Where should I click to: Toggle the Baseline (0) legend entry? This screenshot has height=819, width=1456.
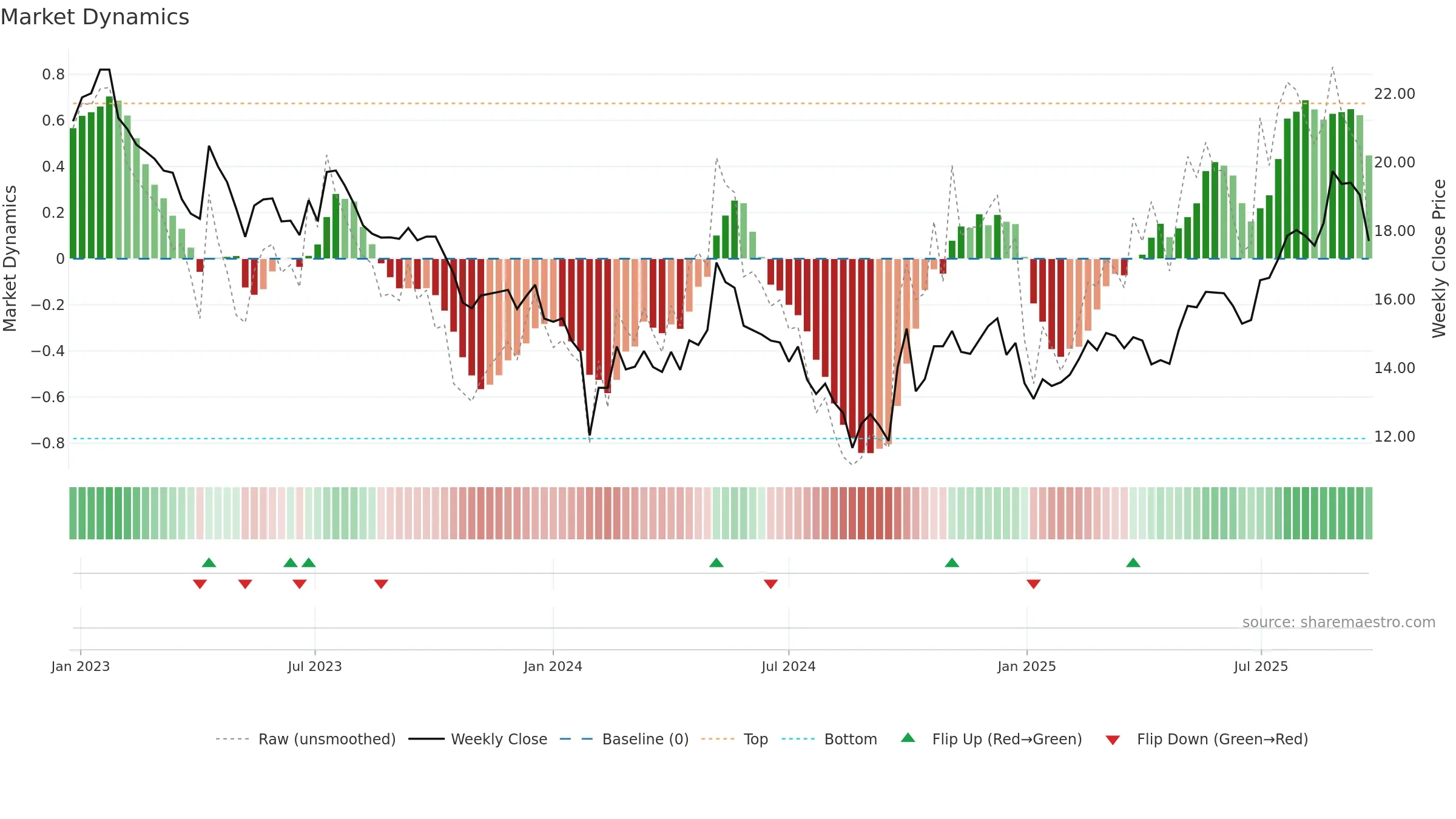tap(624, 739)
